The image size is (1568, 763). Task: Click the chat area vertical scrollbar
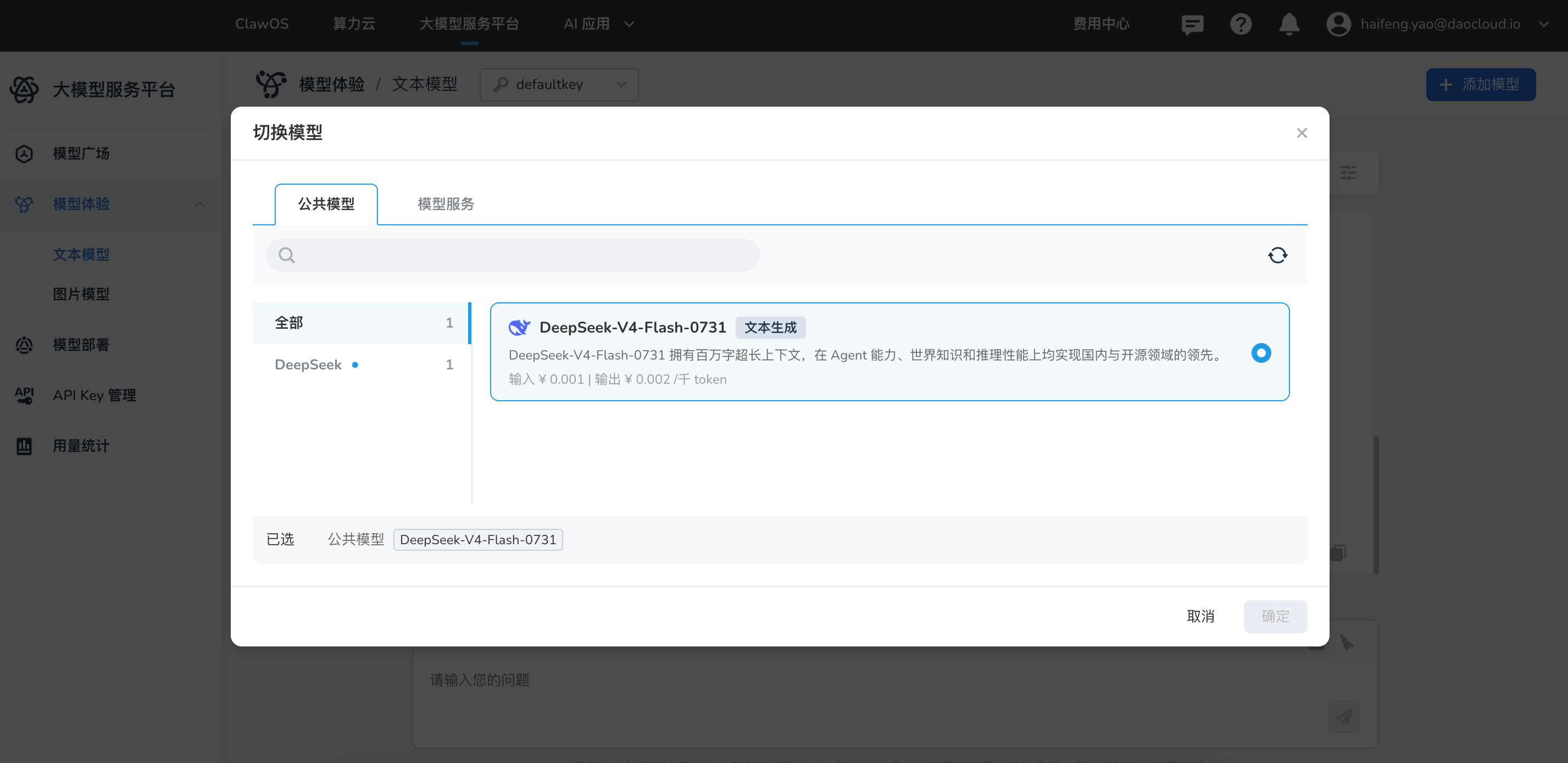coord(1375,504)
